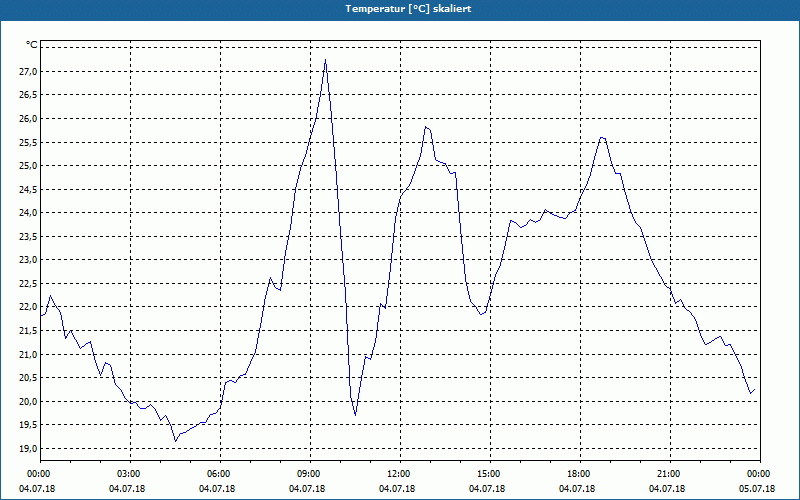800x500 pixels.
Task: Select the '22,5' y-axis value
Action: (x=28, y=284)
